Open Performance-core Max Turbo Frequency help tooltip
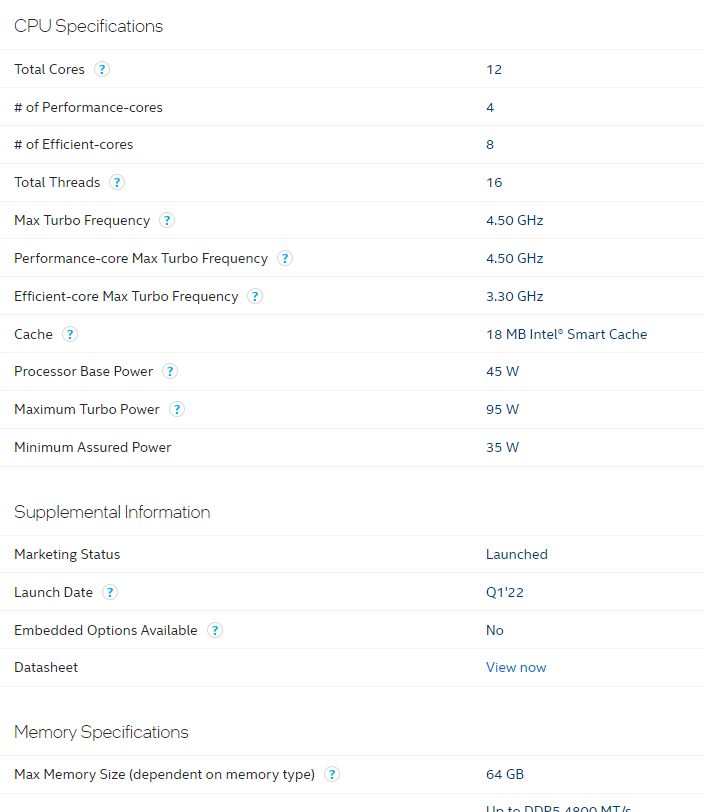The height and width of the screenshot is (812, 704). pyautogui.click(x=285, y=258)
